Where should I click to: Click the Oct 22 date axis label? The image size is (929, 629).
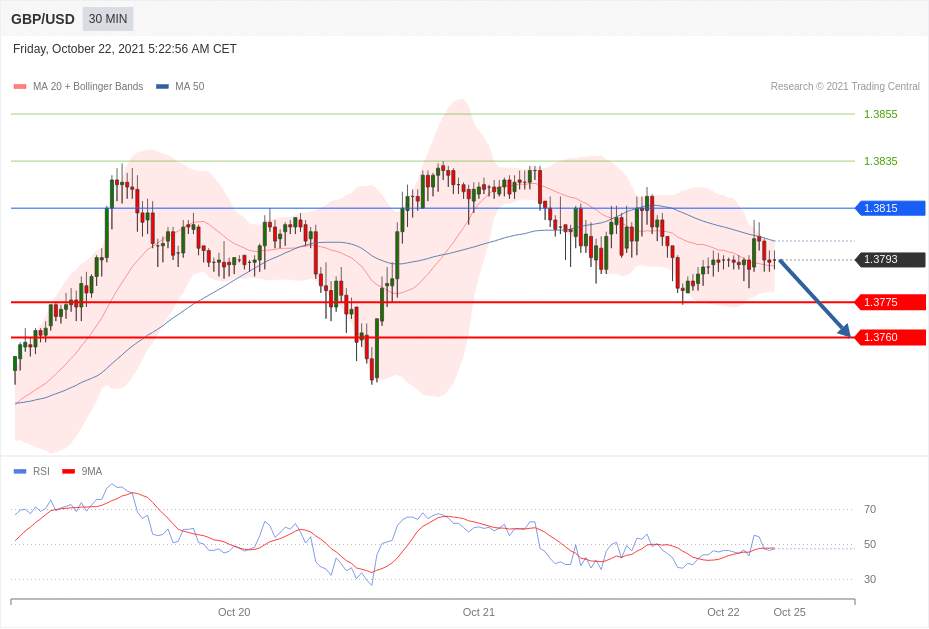(723, 612)
